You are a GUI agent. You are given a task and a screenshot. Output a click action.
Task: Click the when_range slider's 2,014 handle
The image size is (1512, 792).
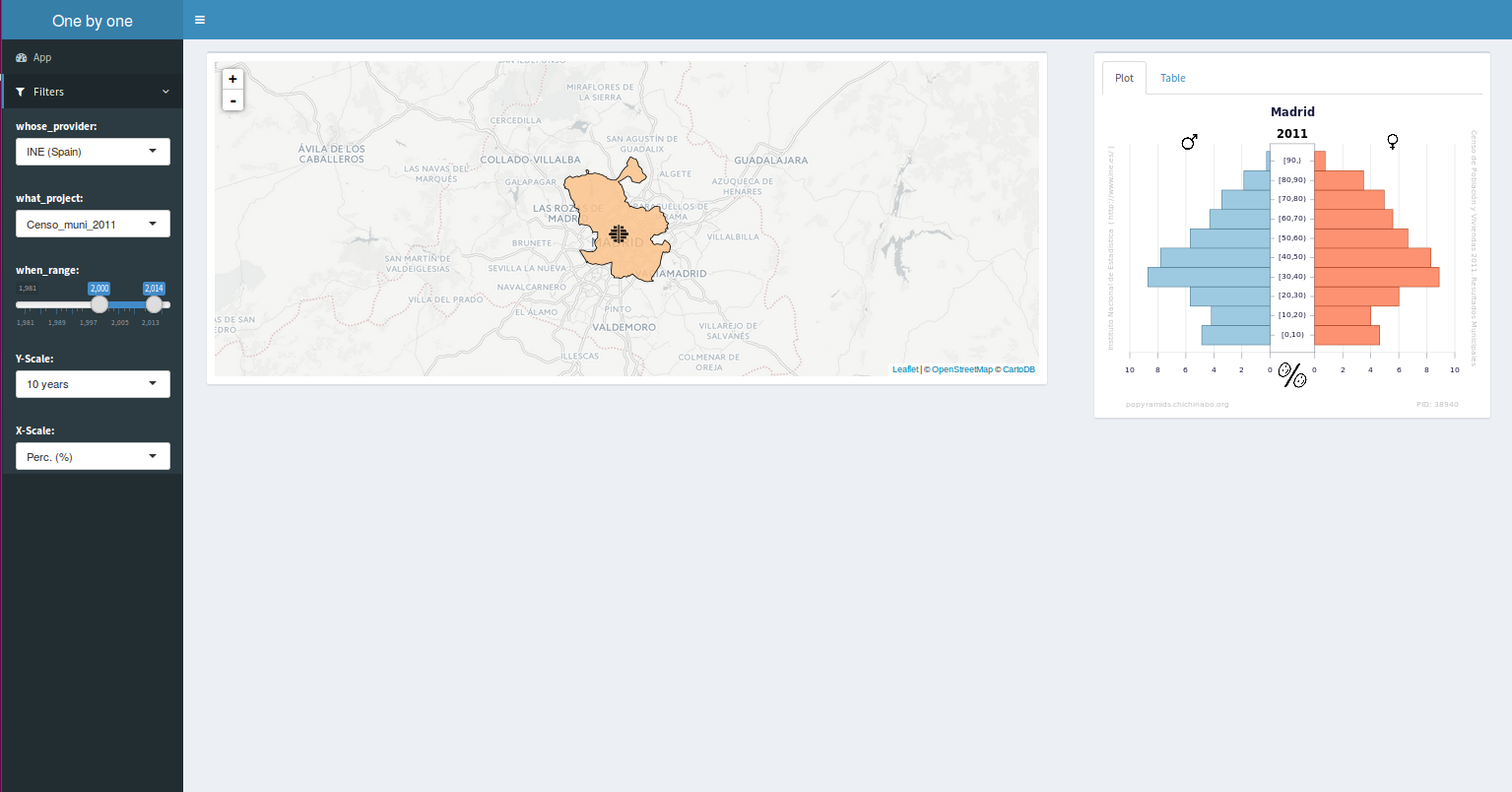point(154,304)
